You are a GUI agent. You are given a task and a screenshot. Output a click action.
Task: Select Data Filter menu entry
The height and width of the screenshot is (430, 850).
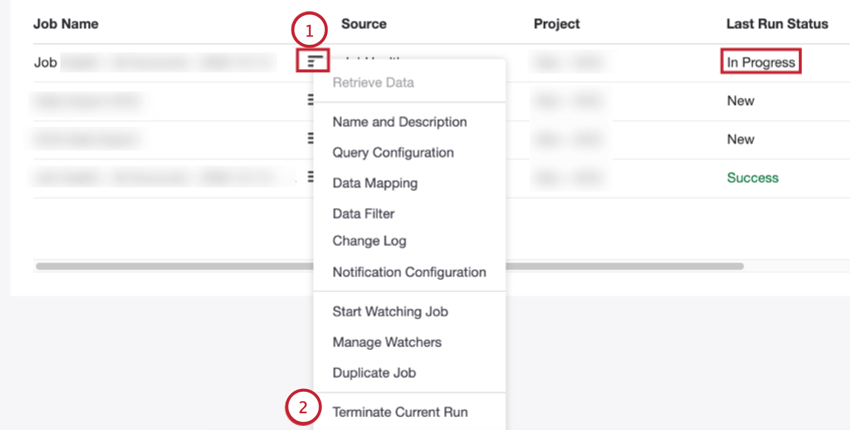(363, 214)
